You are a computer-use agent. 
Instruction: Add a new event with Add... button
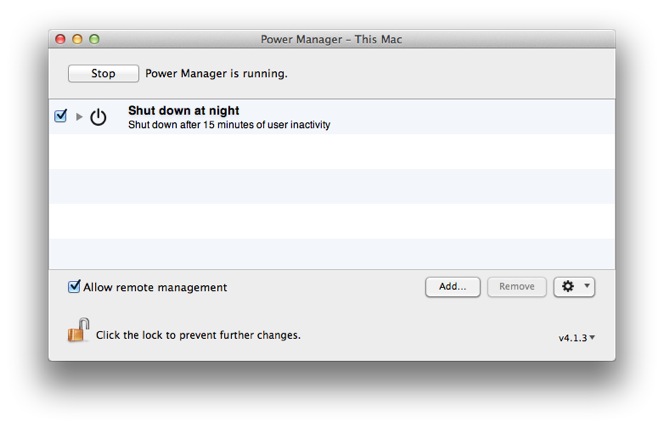(452, 287)
